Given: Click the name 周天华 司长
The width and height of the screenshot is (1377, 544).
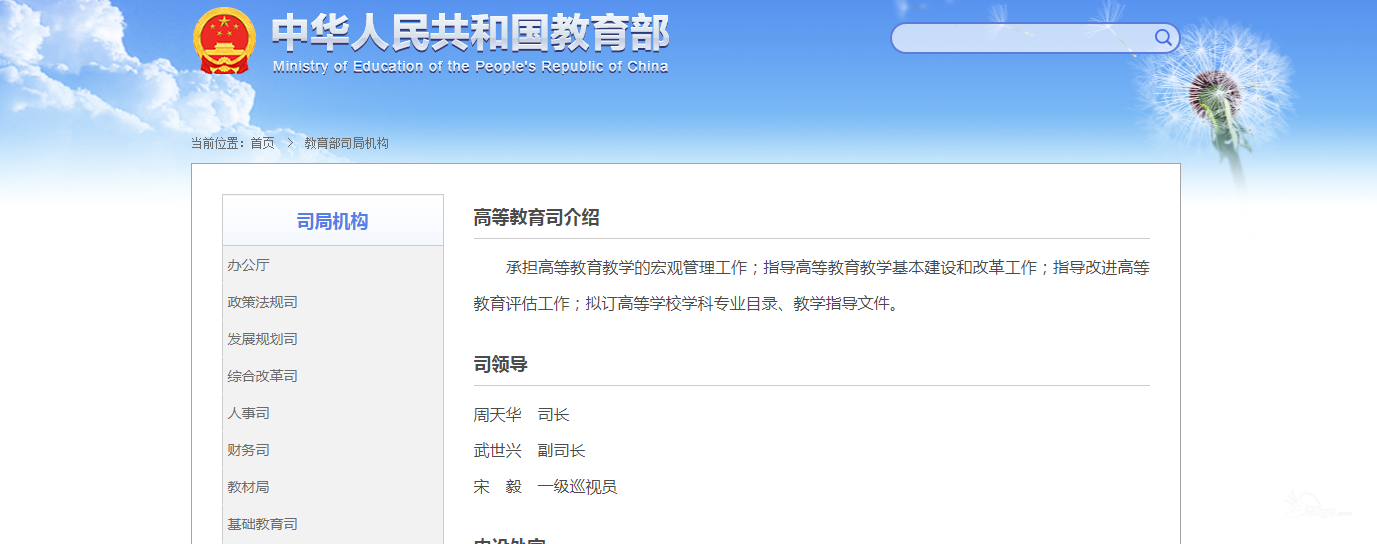Looking at the screenshot, I should point(521,415).
